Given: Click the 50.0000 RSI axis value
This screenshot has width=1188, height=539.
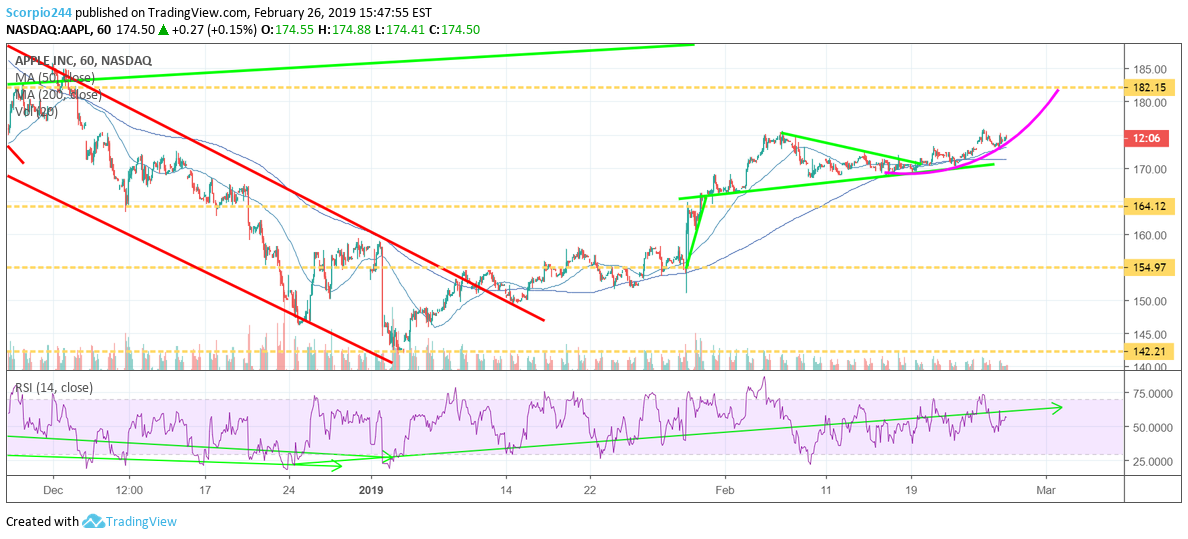Looking at the screenshot, I should [1155, 428].
